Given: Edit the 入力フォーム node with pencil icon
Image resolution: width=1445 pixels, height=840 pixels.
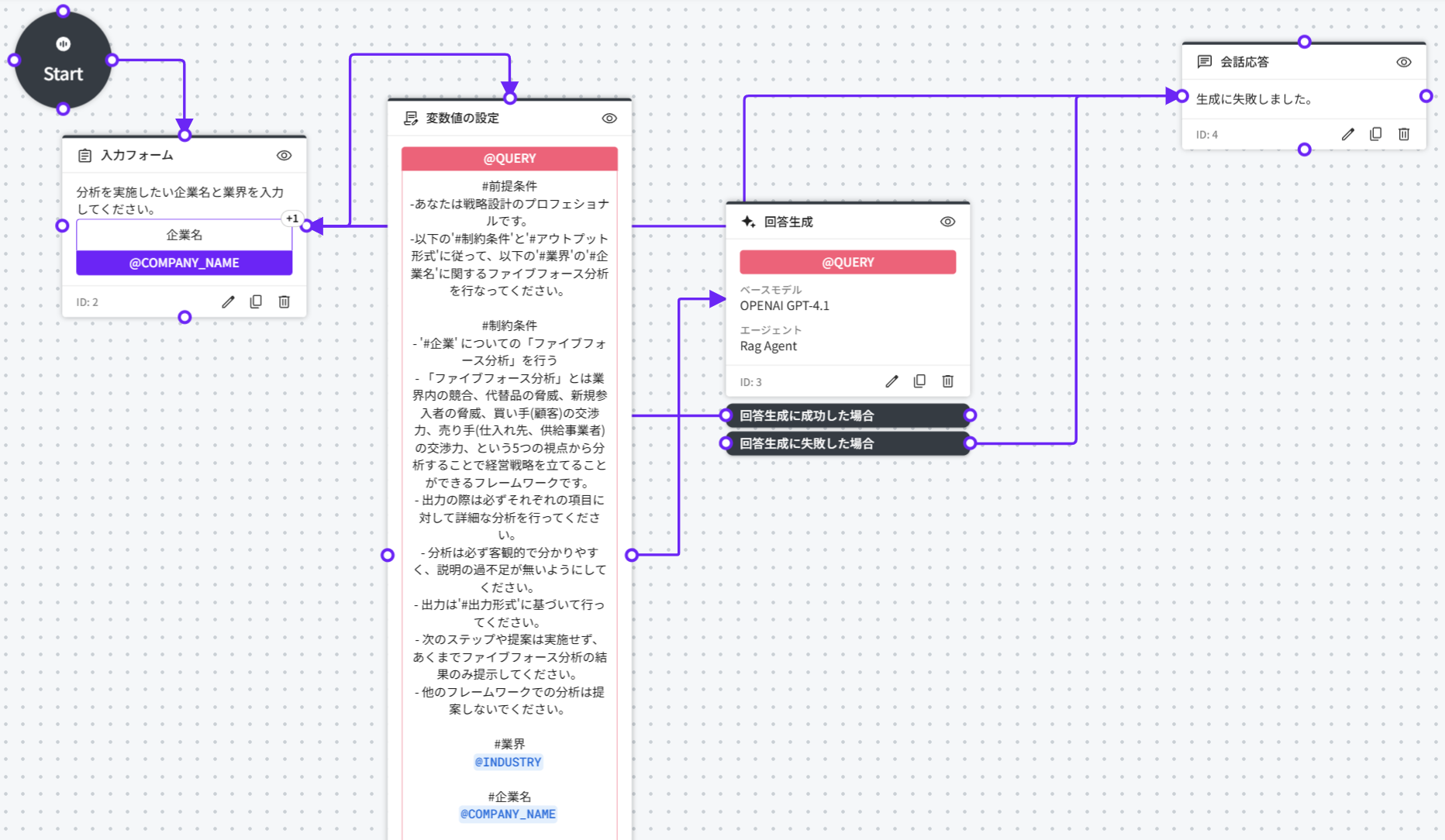Looking at the screenshot, I should (x=228, y=302).
